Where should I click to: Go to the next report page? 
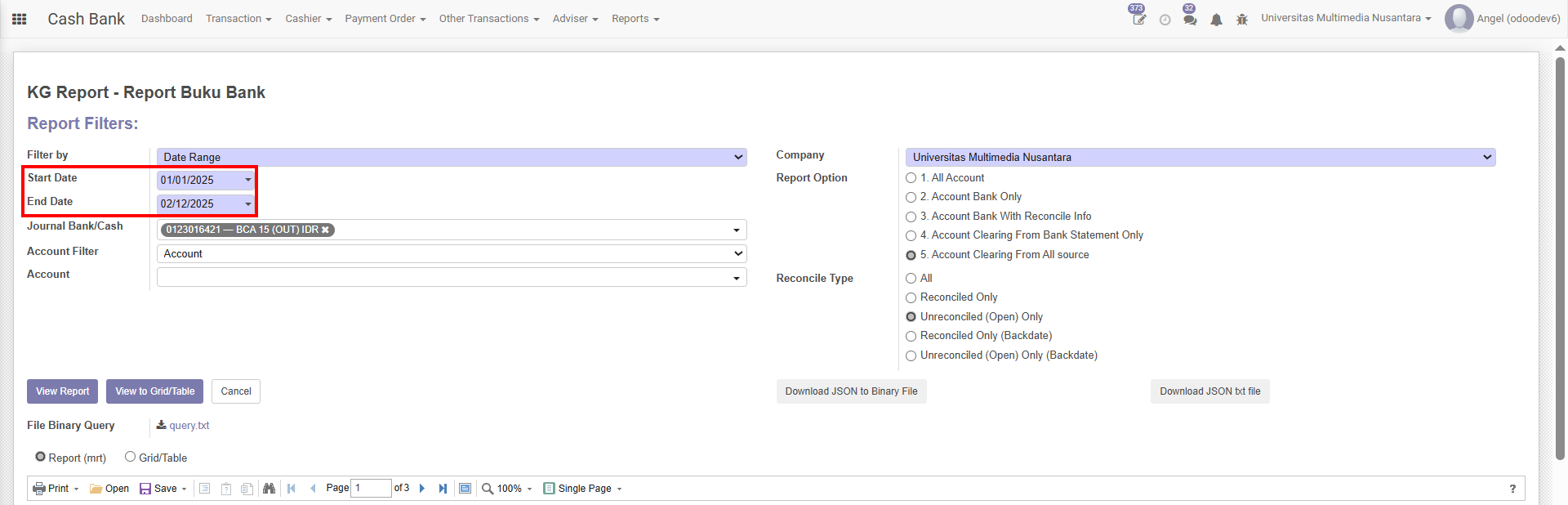[422, 489]
